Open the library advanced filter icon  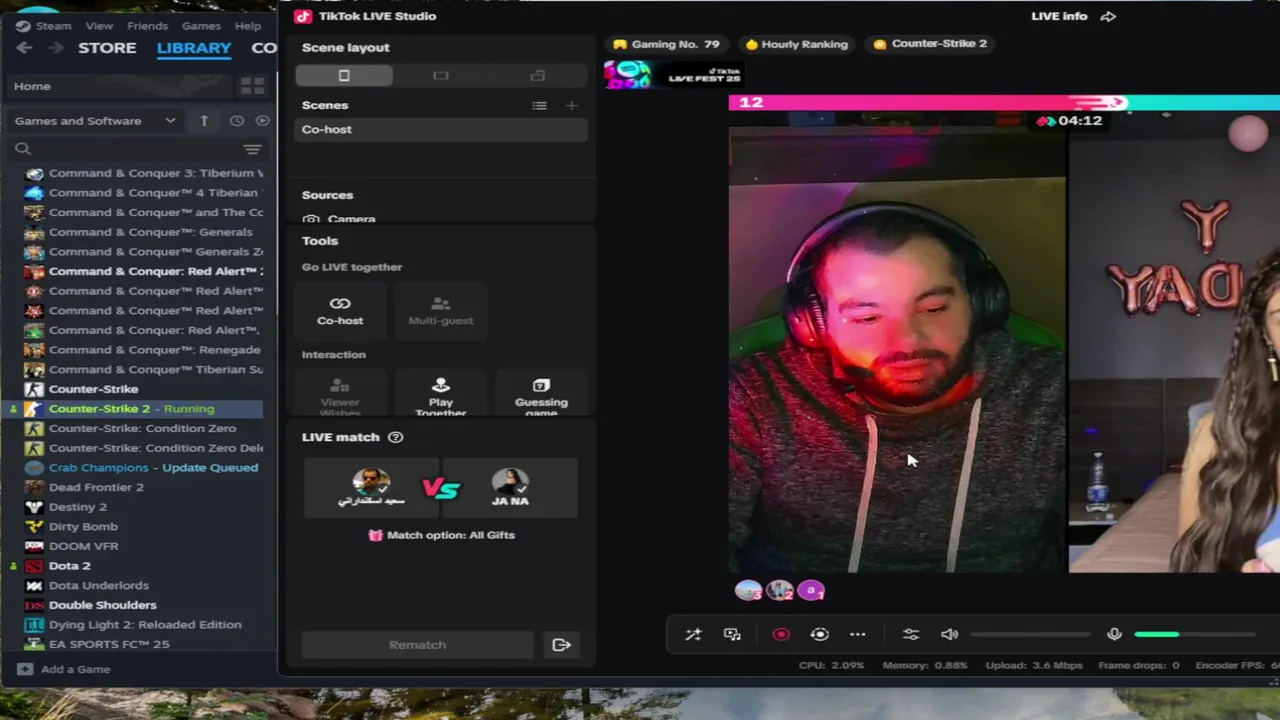(252, 149)
